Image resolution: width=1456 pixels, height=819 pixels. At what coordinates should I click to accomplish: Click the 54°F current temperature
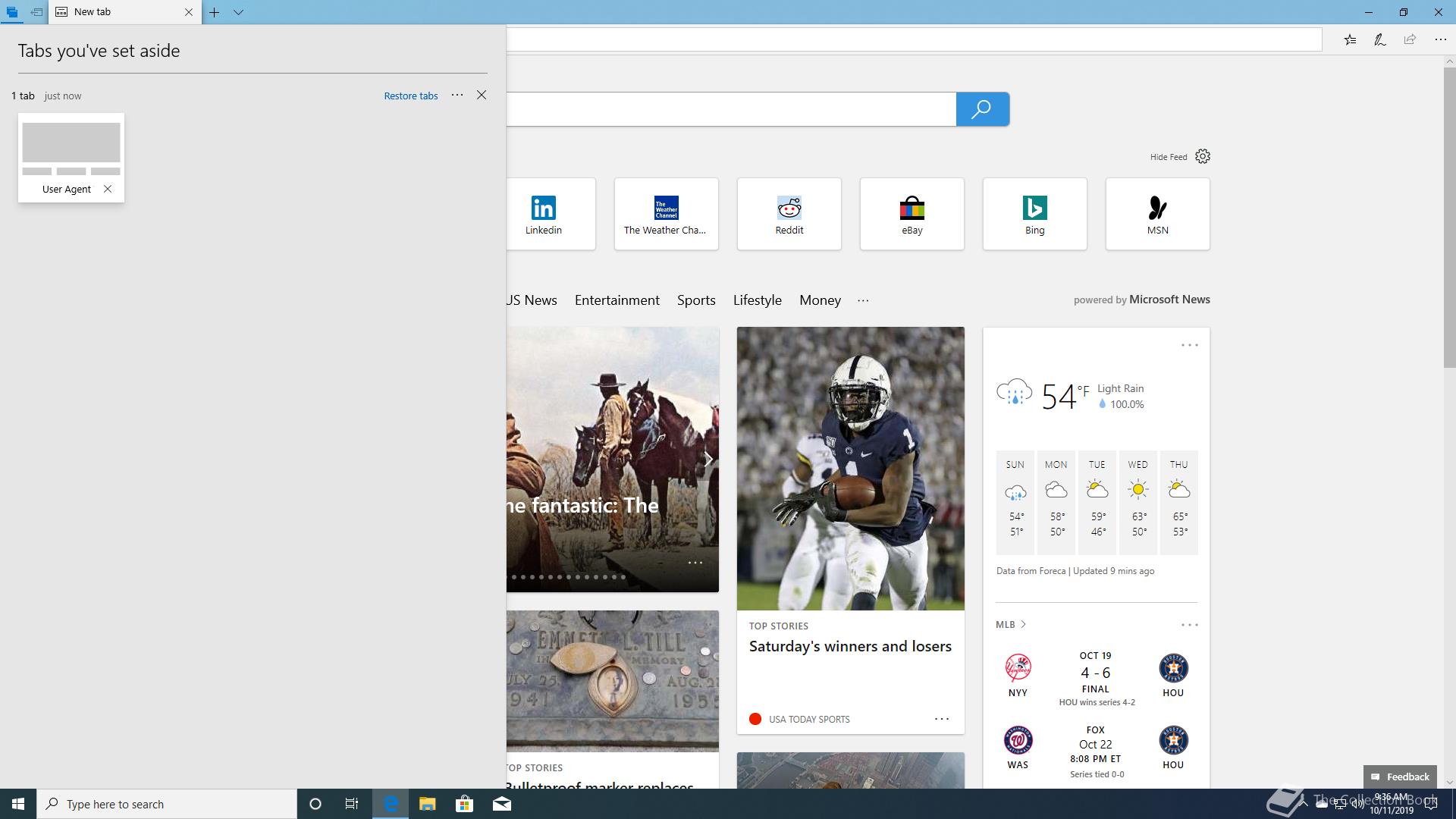coord(1065,396)
